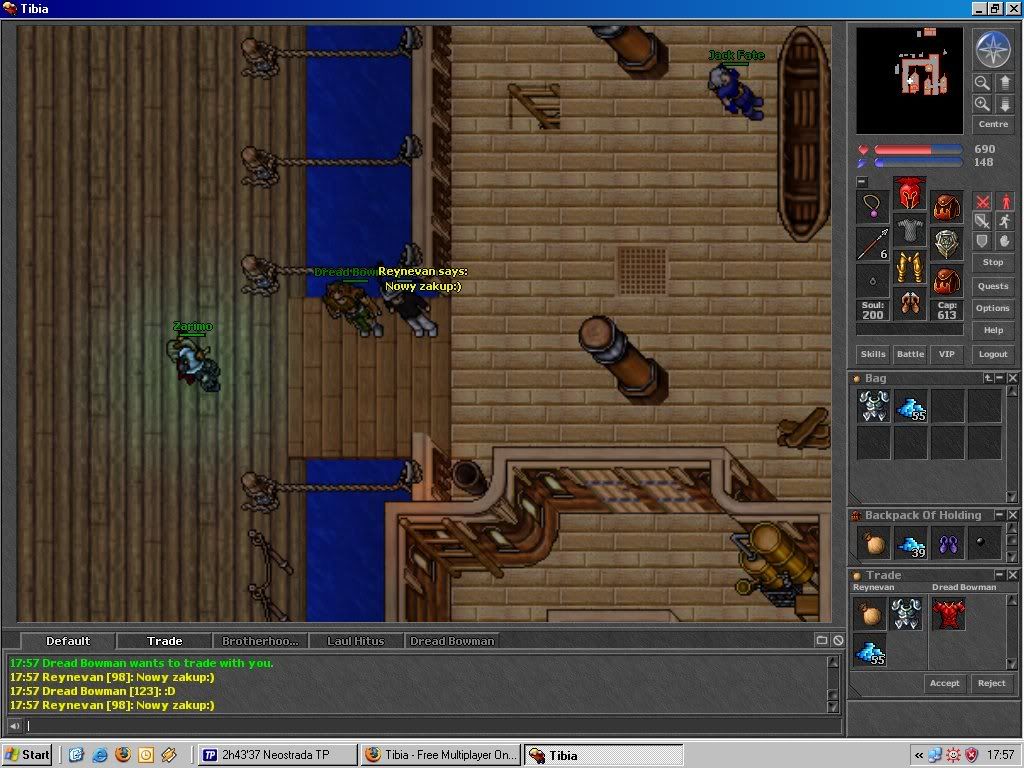
Task: Click the Logout button
Action: point(993,354)
